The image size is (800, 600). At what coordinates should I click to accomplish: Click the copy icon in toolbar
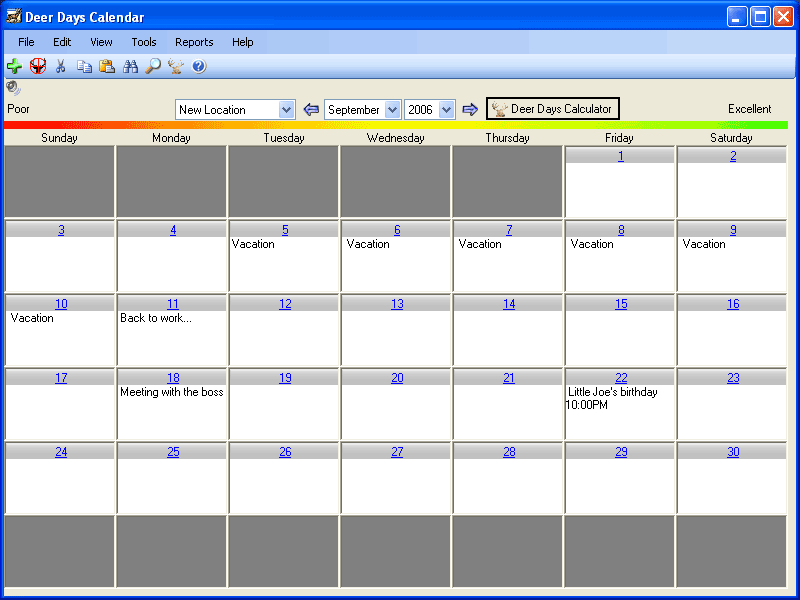[84, 66]
